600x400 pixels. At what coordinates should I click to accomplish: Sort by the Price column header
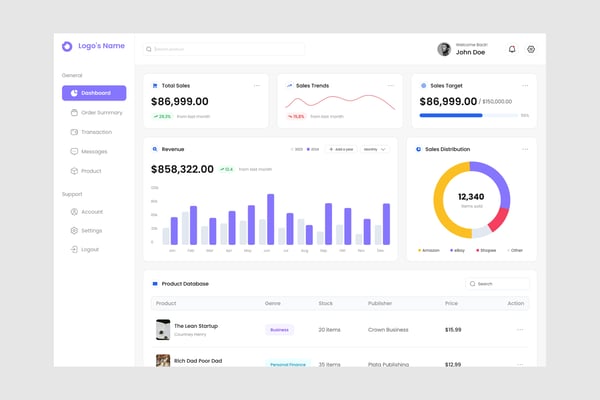[451, 303]
